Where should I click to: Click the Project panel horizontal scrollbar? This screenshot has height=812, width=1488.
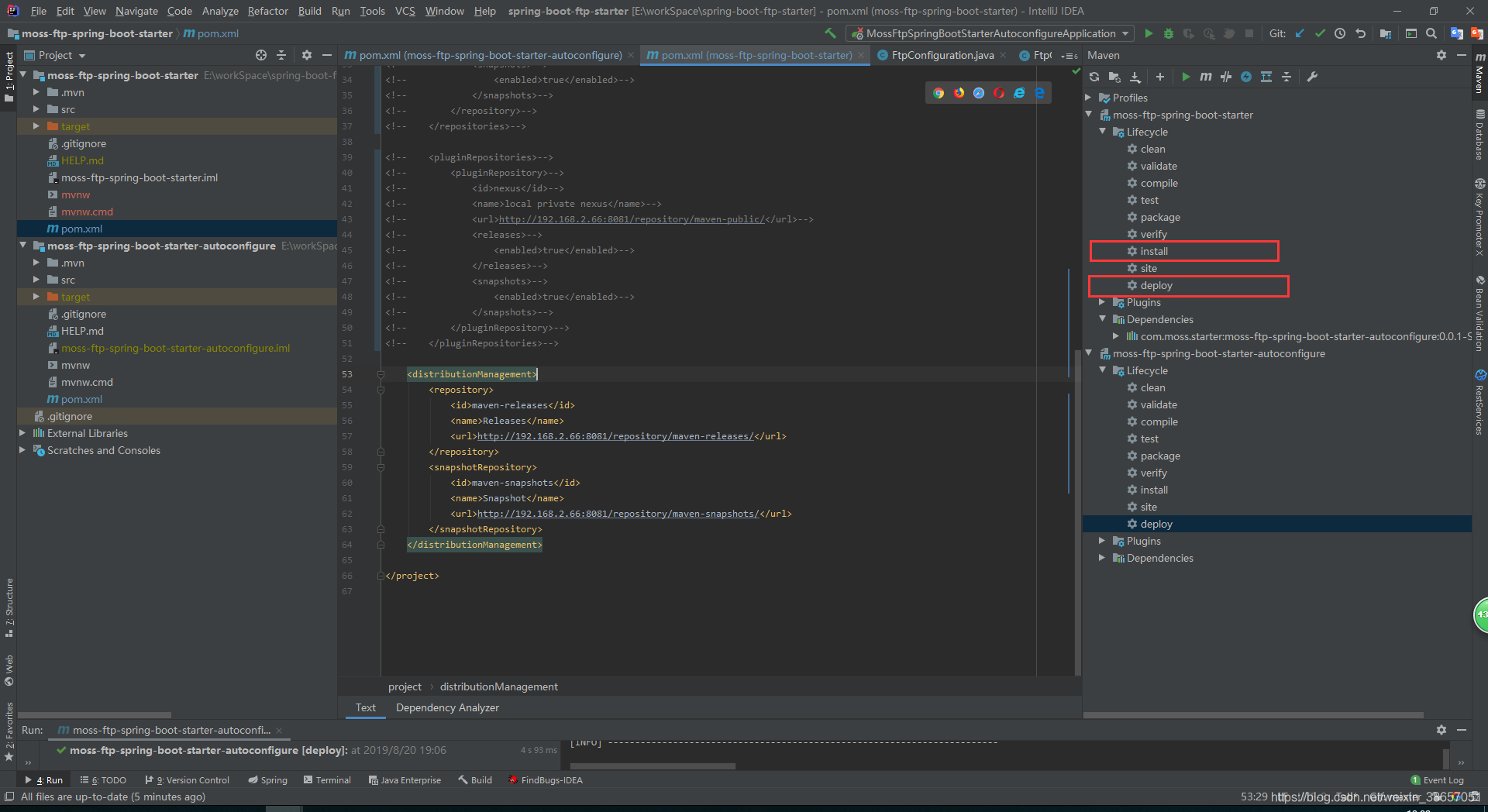95,714
